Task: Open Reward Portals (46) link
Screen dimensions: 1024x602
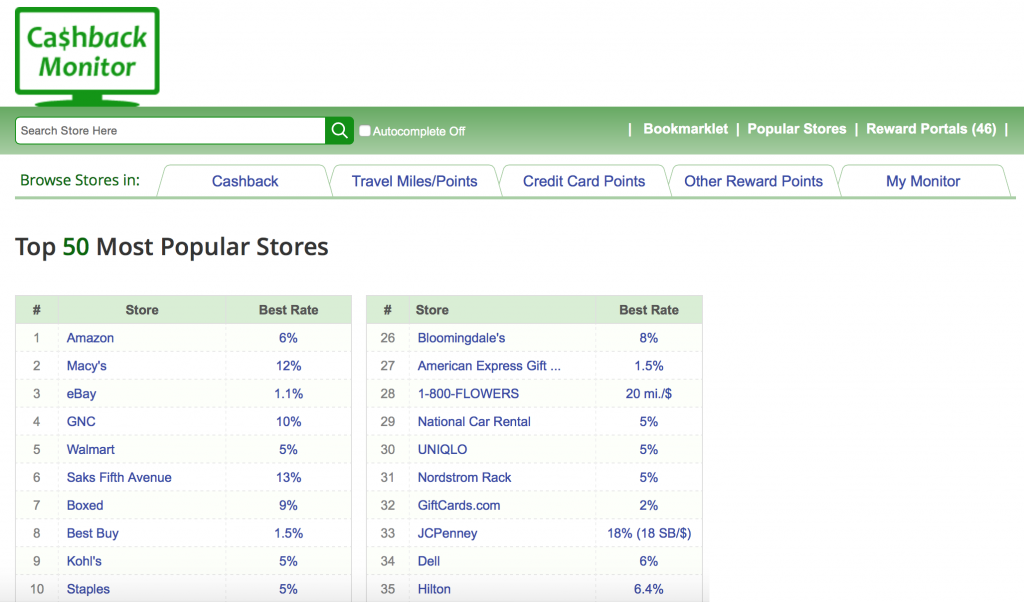Action: (931, 129)
